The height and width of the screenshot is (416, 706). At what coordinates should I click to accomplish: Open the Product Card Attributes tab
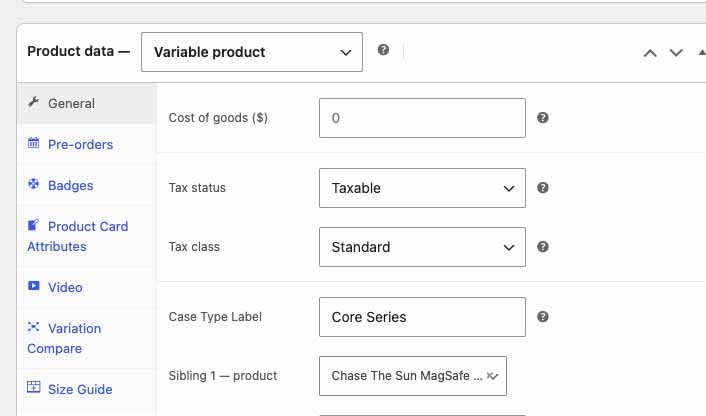(x=86, y=236)
